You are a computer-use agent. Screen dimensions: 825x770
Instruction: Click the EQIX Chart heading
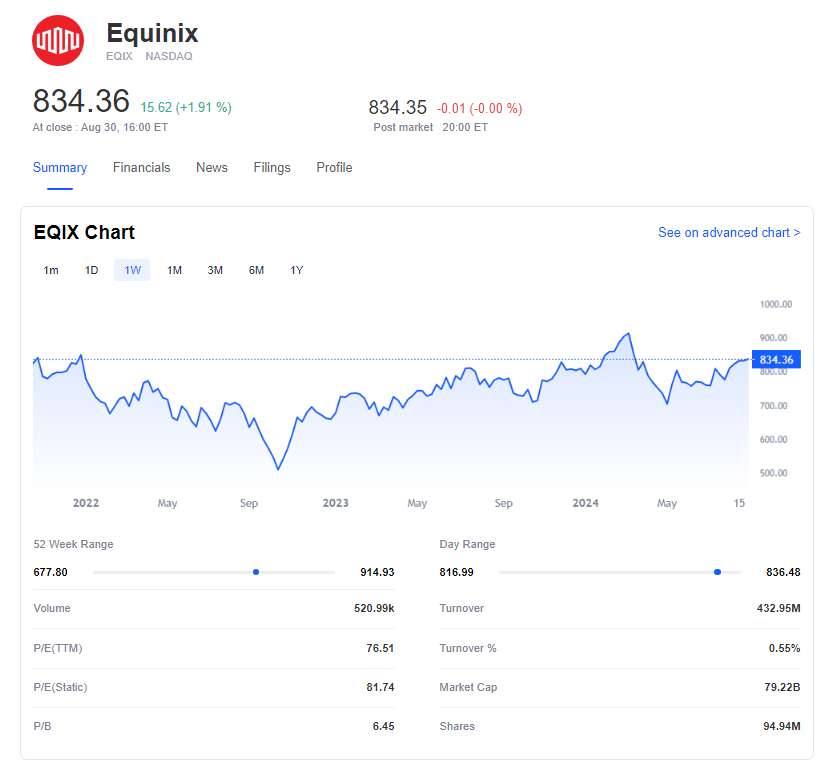(84, 232)
